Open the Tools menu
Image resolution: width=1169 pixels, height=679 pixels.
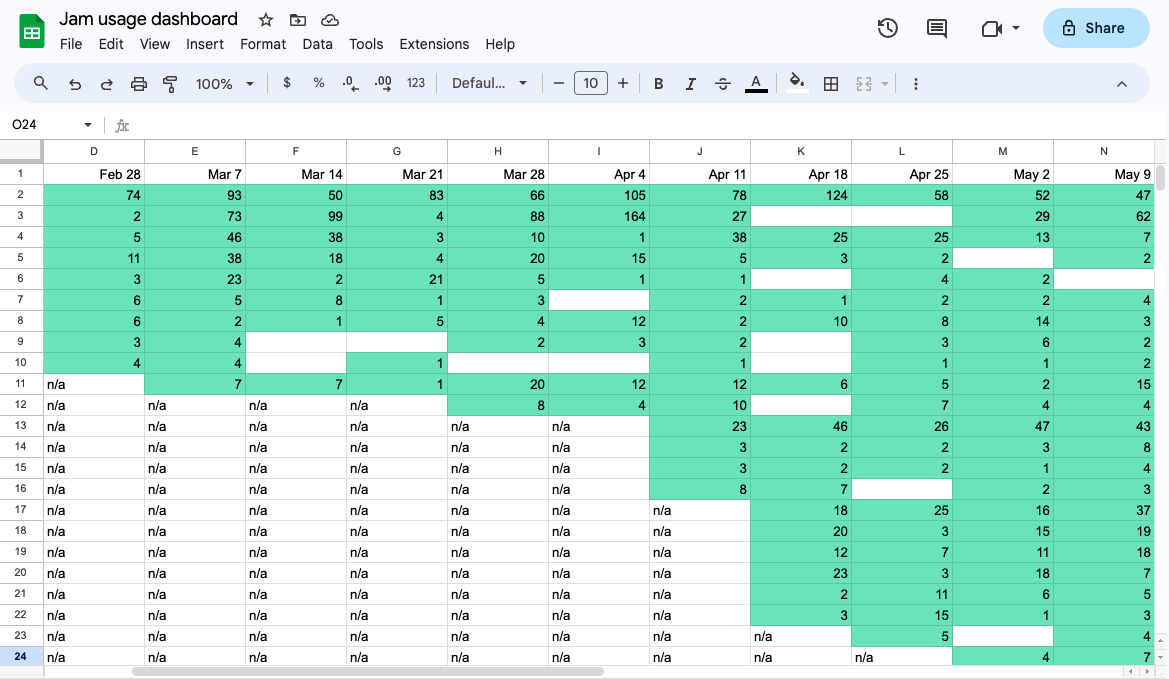[x=366, y=44]
